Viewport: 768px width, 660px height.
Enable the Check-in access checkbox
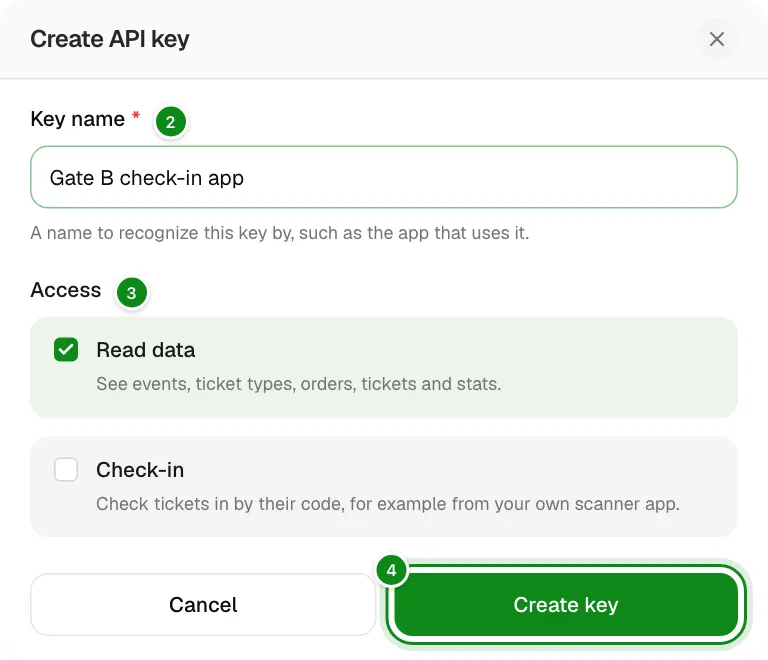(66, 470)
